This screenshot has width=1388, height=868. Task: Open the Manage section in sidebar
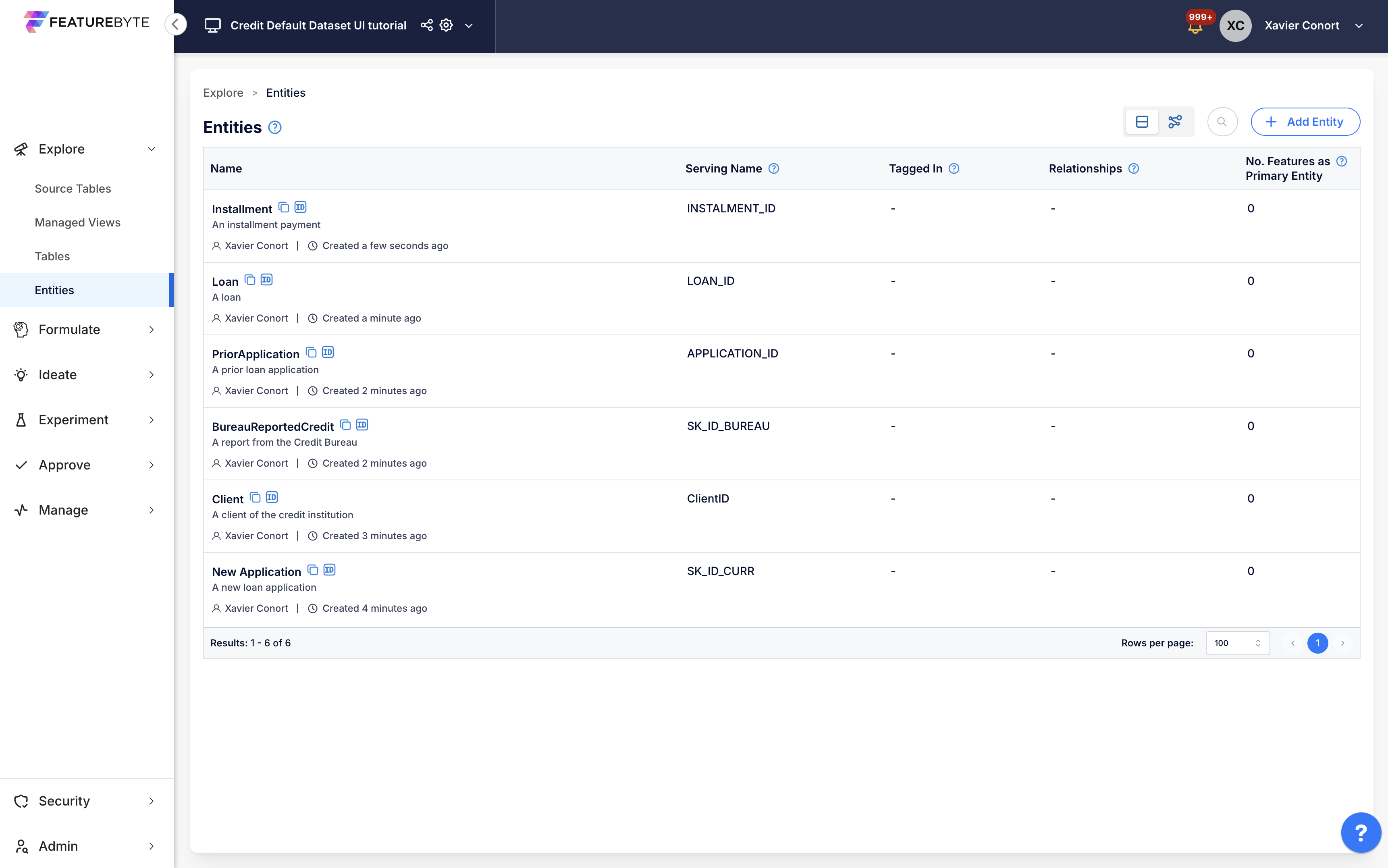point(63,510)
